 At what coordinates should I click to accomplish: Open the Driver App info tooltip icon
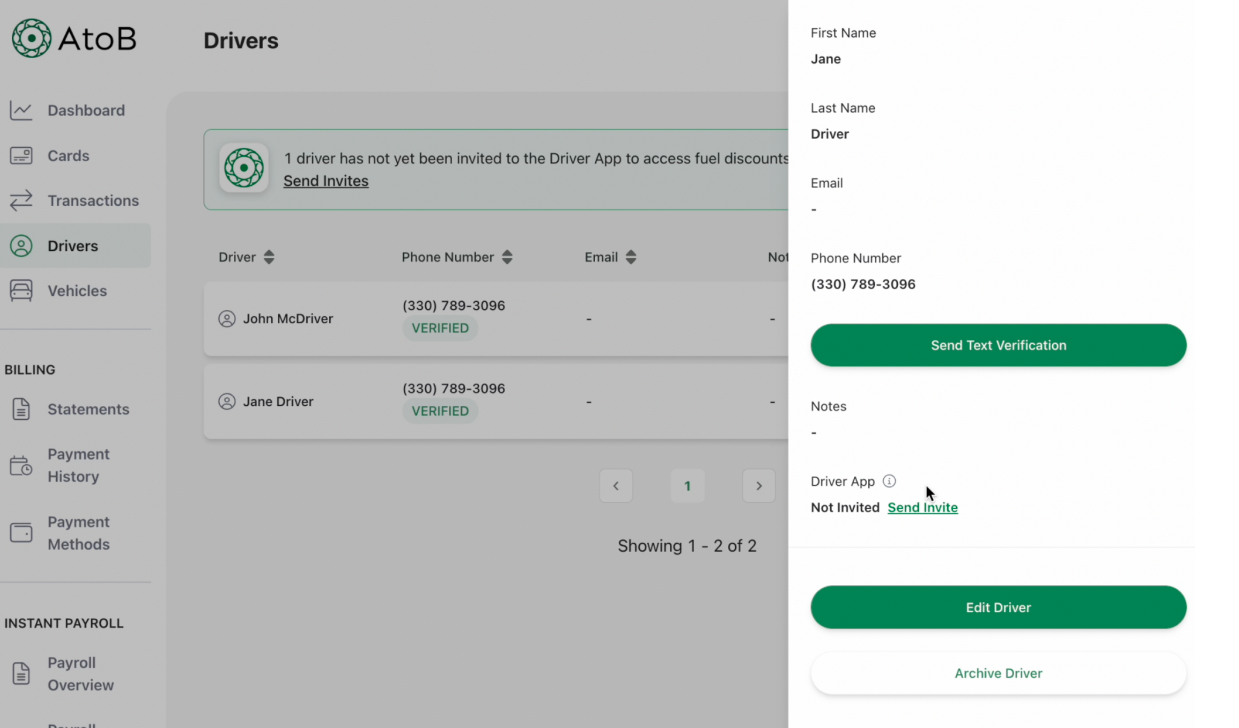click(889, 481)
